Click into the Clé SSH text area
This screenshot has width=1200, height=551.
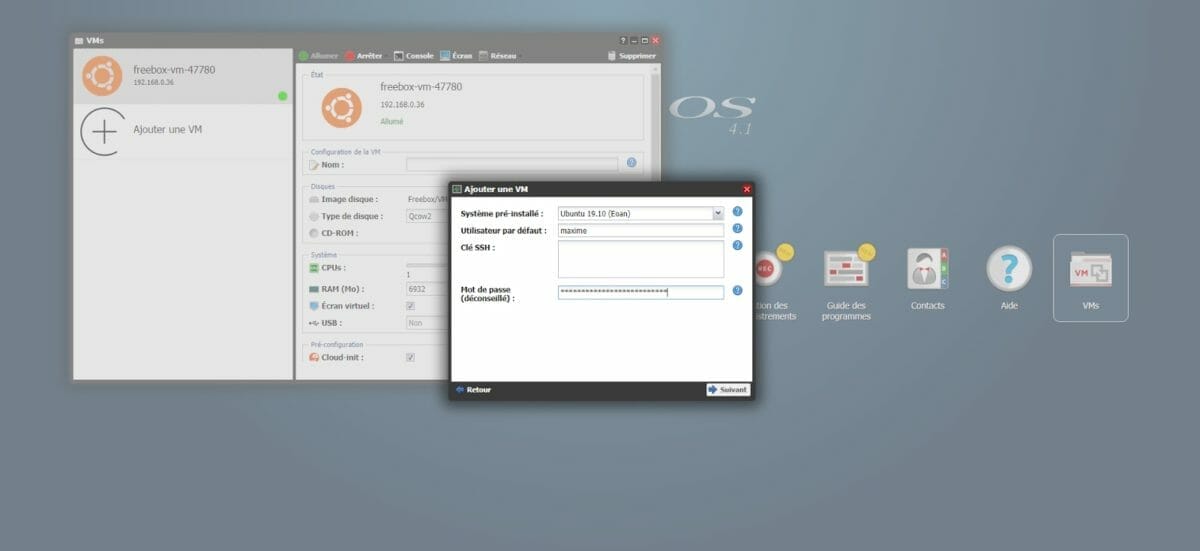click(x=640, y=259)
